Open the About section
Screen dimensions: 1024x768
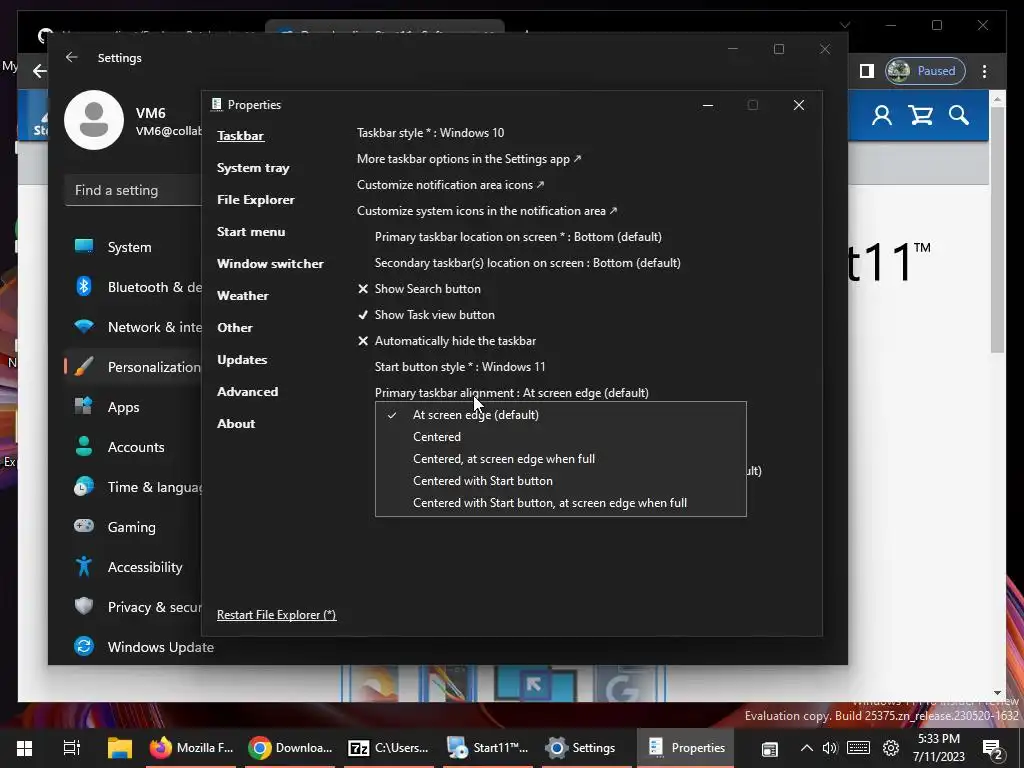236,424
